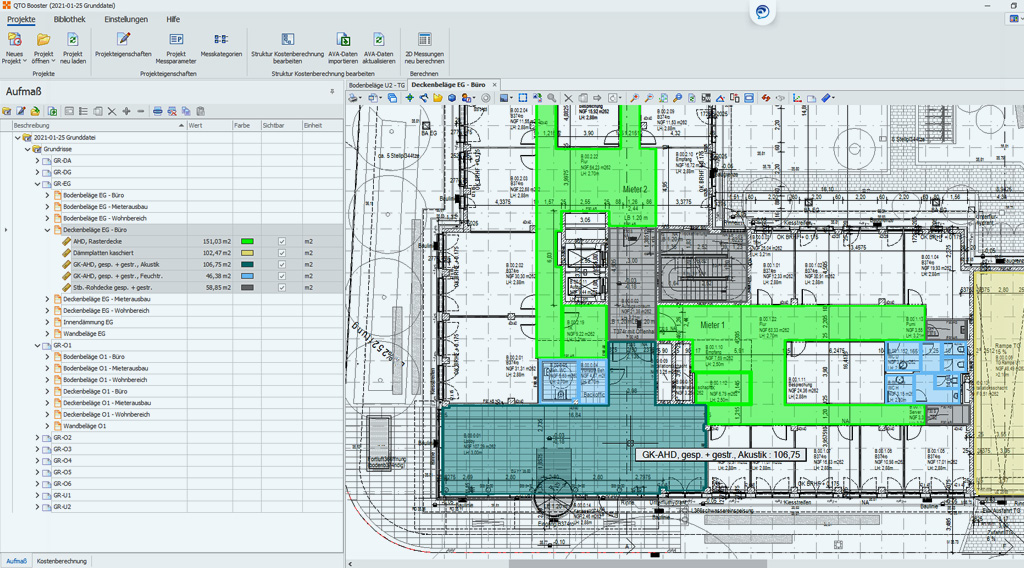Click AVA-Daten importieren icon
Screen dimensions: 1024x568
coord(342,40)
